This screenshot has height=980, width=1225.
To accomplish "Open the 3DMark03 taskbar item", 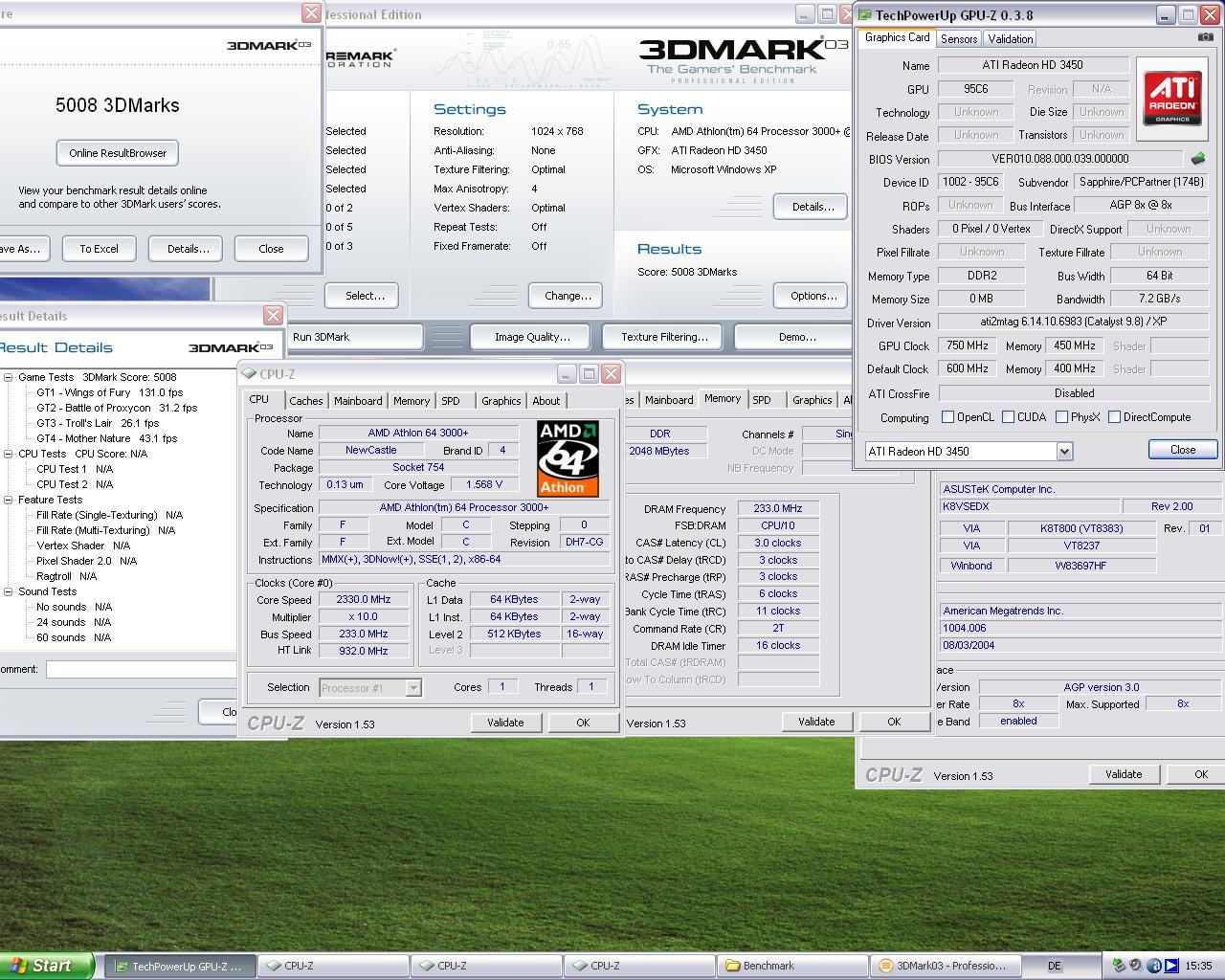I will [946, 966].
